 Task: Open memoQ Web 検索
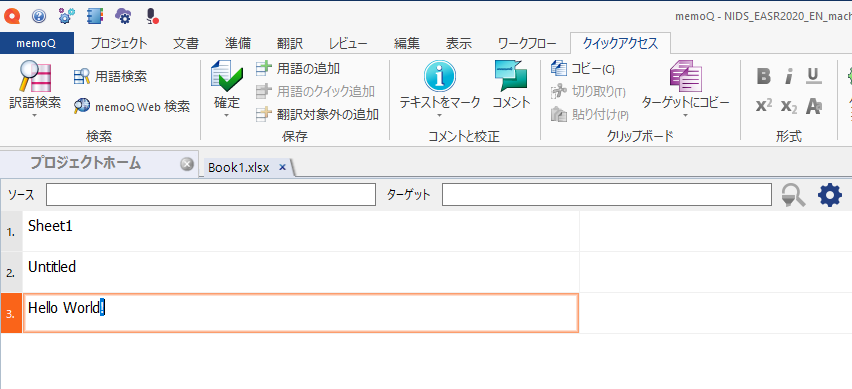click(x=132, y=106)
